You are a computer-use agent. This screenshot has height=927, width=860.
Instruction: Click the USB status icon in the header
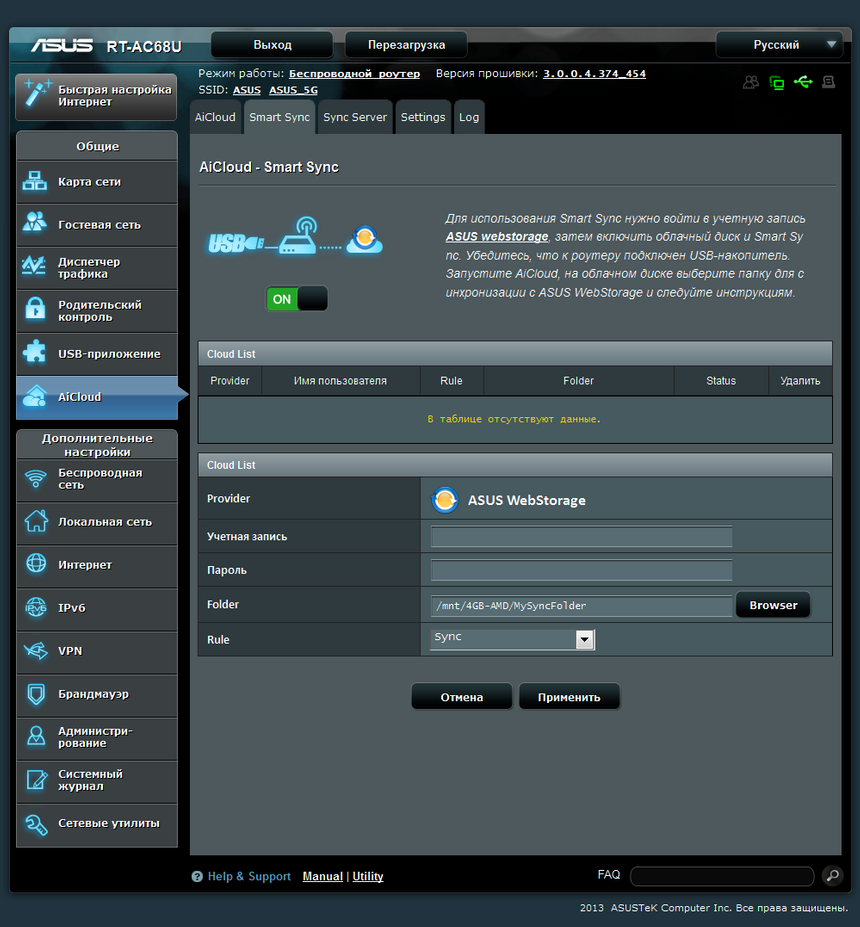pyautogui.click(x=803, y=82)
